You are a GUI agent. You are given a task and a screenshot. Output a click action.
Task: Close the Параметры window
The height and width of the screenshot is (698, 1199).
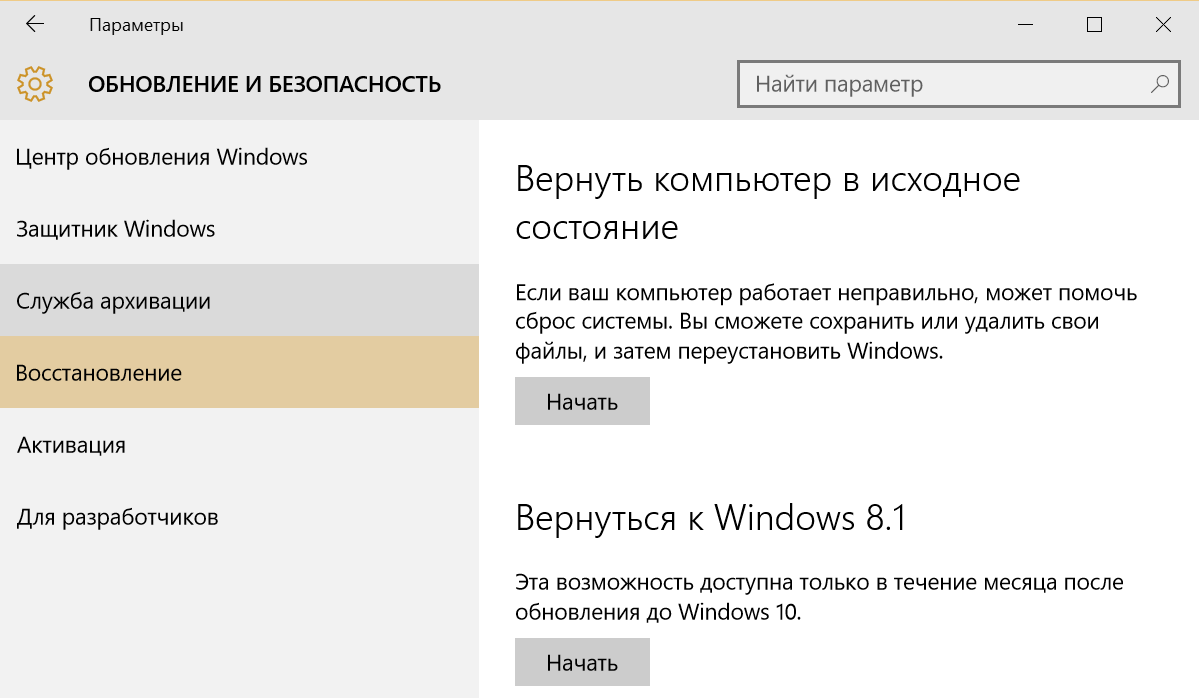coord(1163,24)
